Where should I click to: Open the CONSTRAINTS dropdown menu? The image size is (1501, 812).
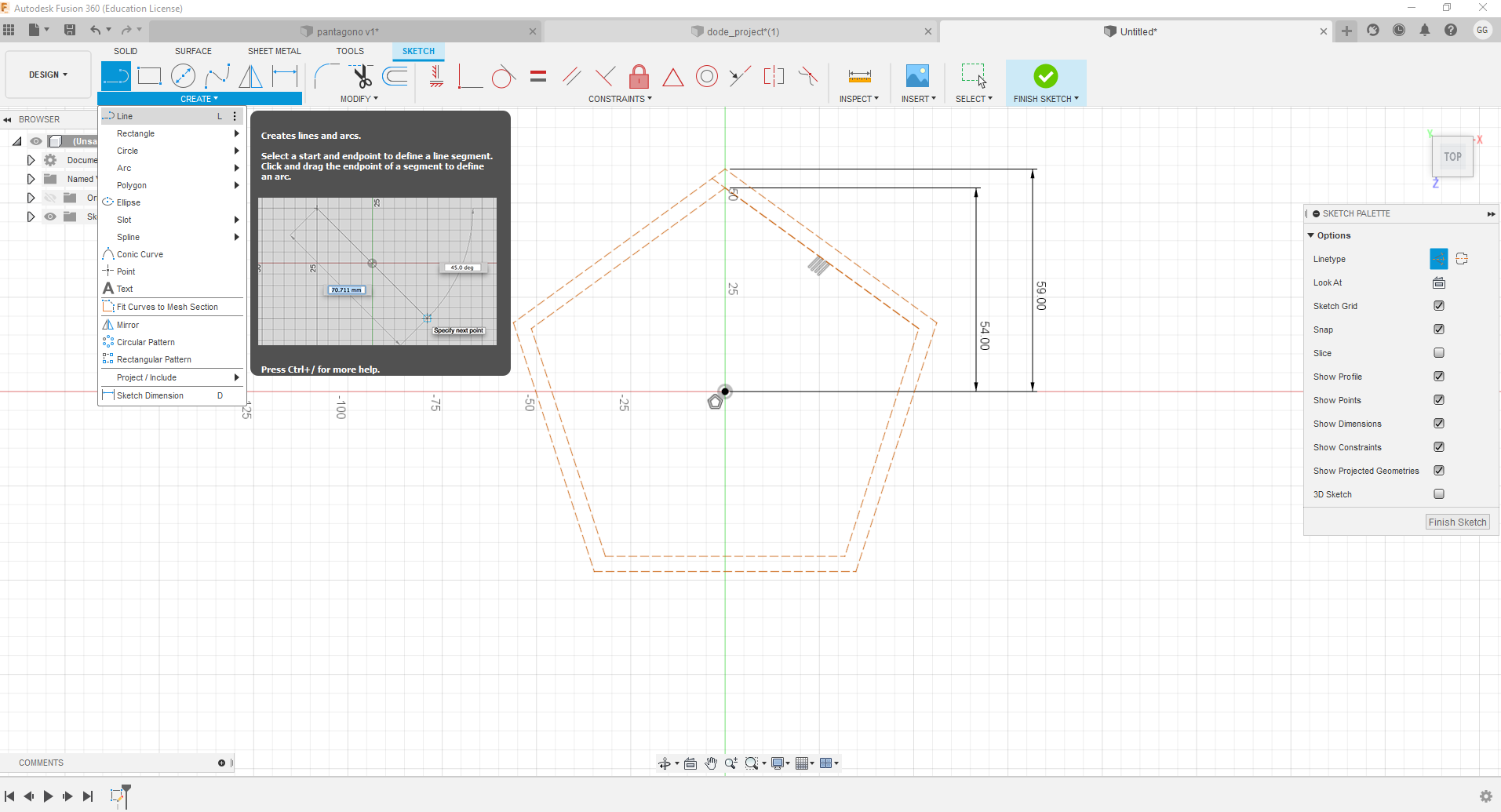[621, 99]
